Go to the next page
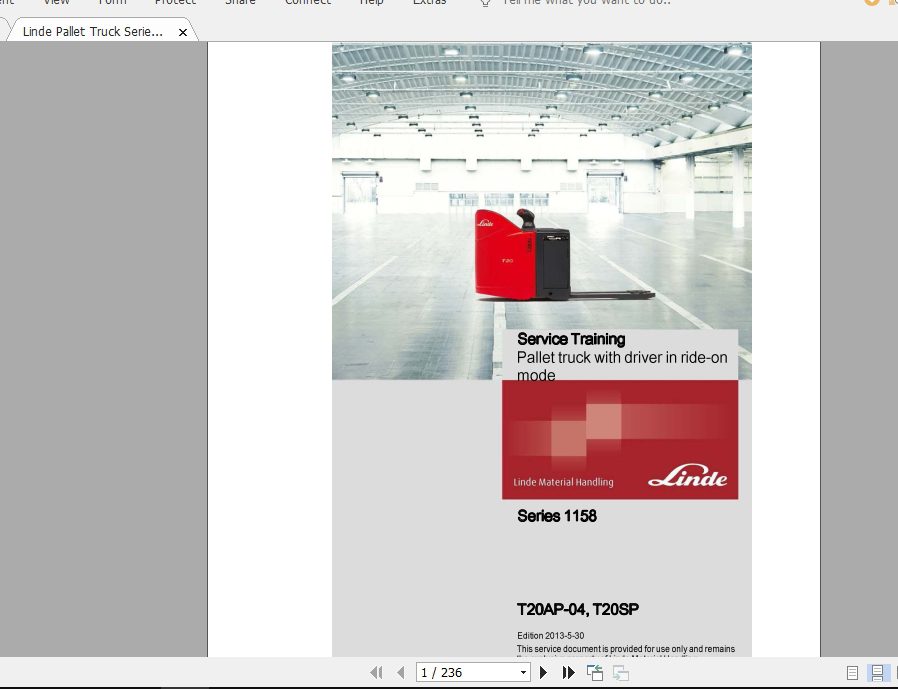The image size is (898, 689). [x=543, y=672]
